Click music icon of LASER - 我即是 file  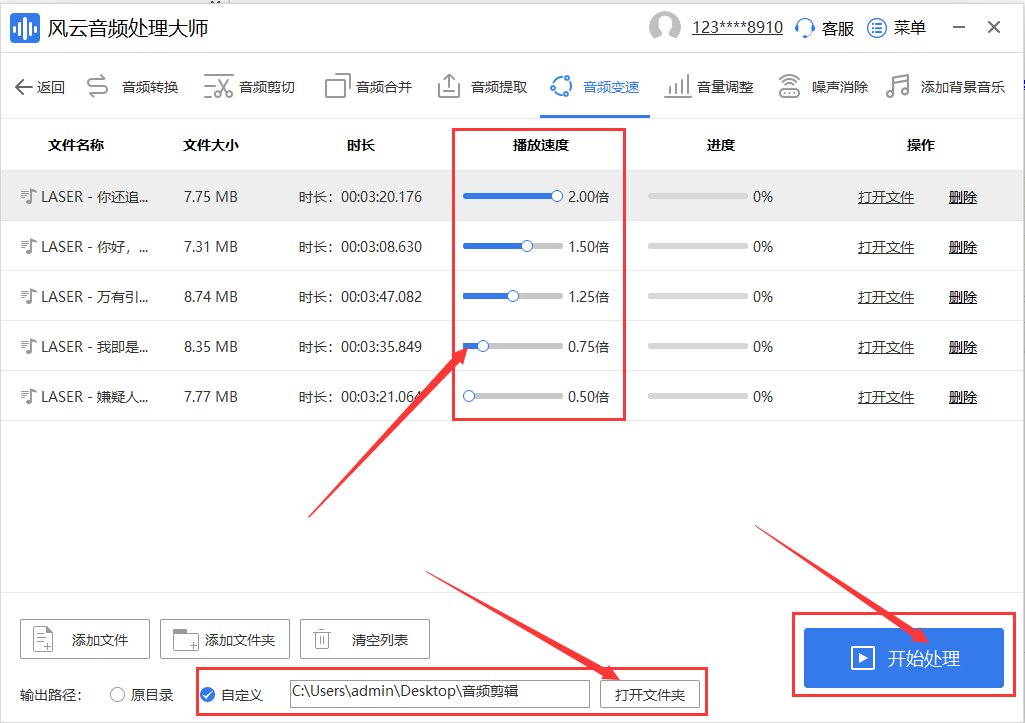point(28,346)
